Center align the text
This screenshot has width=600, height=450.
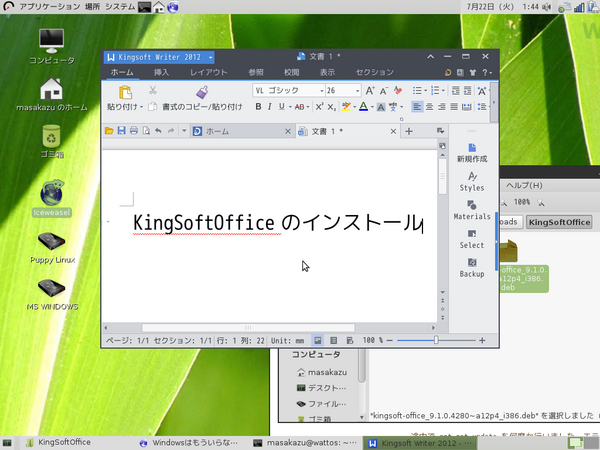tap(429, 107)
